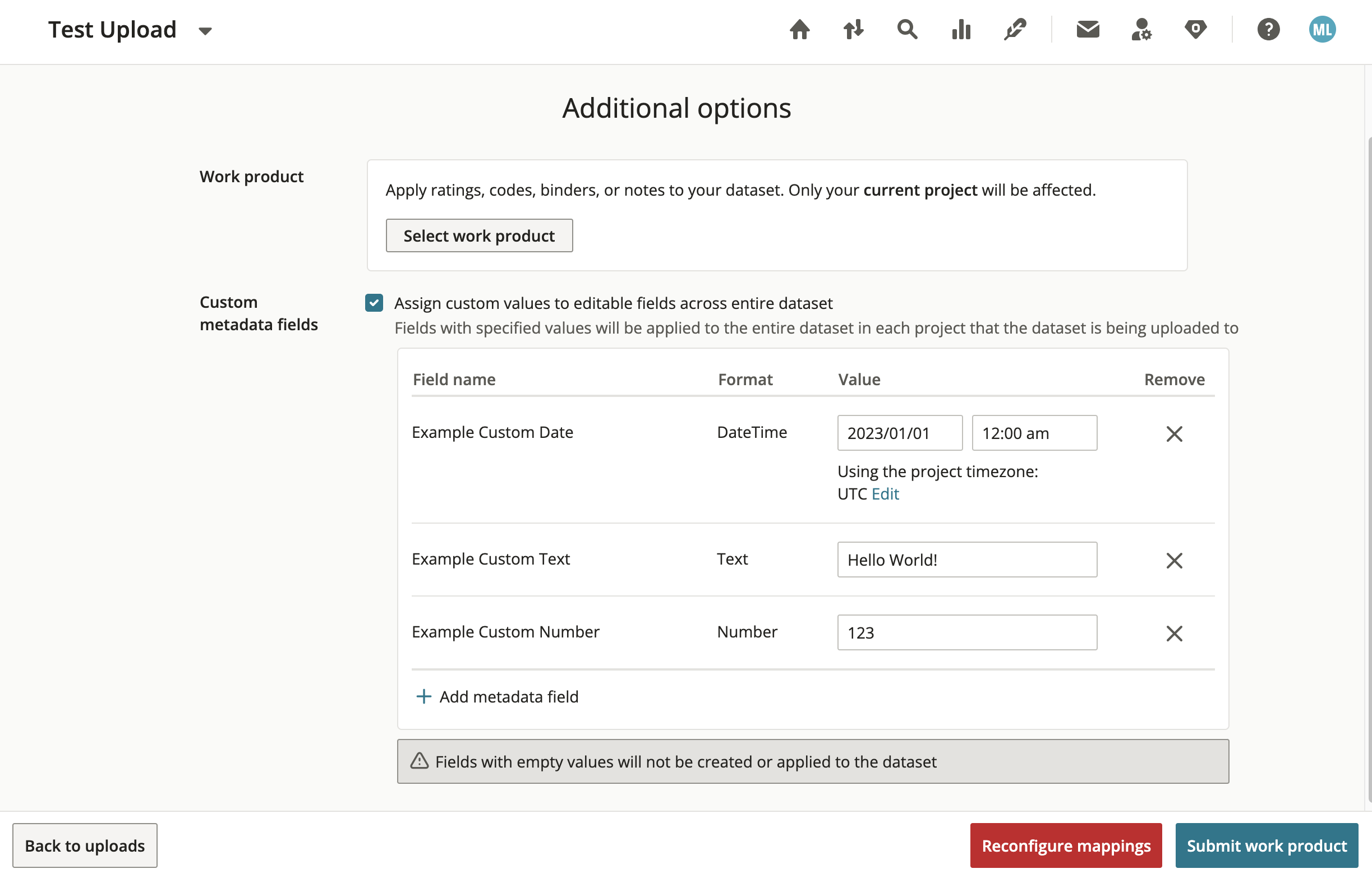Image resolution: width=1372 pixels, height=878 pixels.
Task: Open the fountain pen icon in top bar
Action: tap(1015, 29)
